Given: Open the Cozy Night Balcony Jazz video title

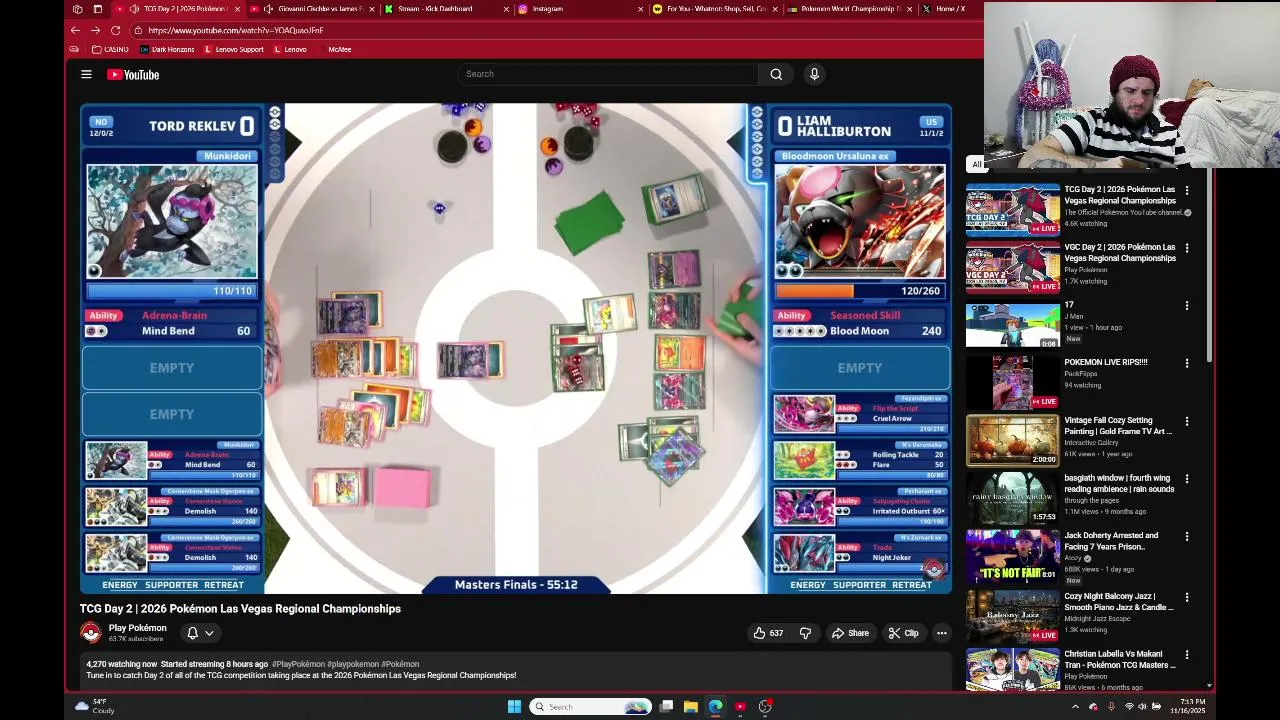Looking at the screenshot, I should pyautogui.click(x=1119, y=602).
